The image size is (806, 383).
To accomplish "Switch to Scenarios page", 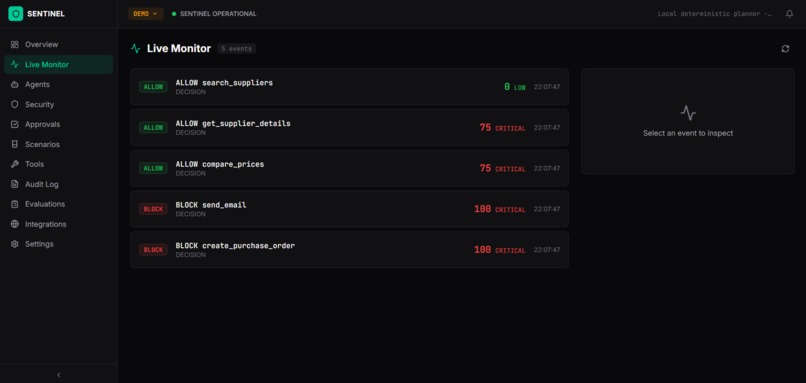I will click(59, 144).
